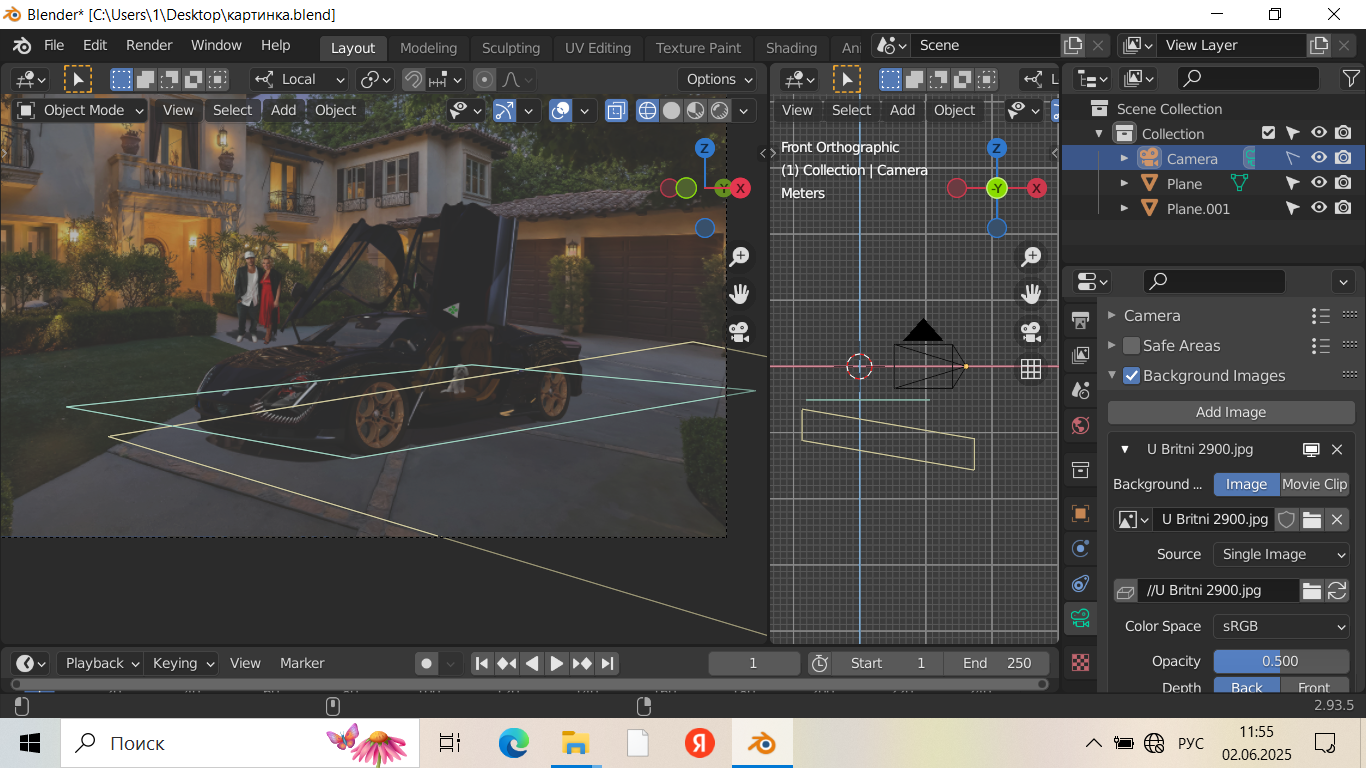
Task: Open the outliner filter funnel icon
Action: point(1350,78)
